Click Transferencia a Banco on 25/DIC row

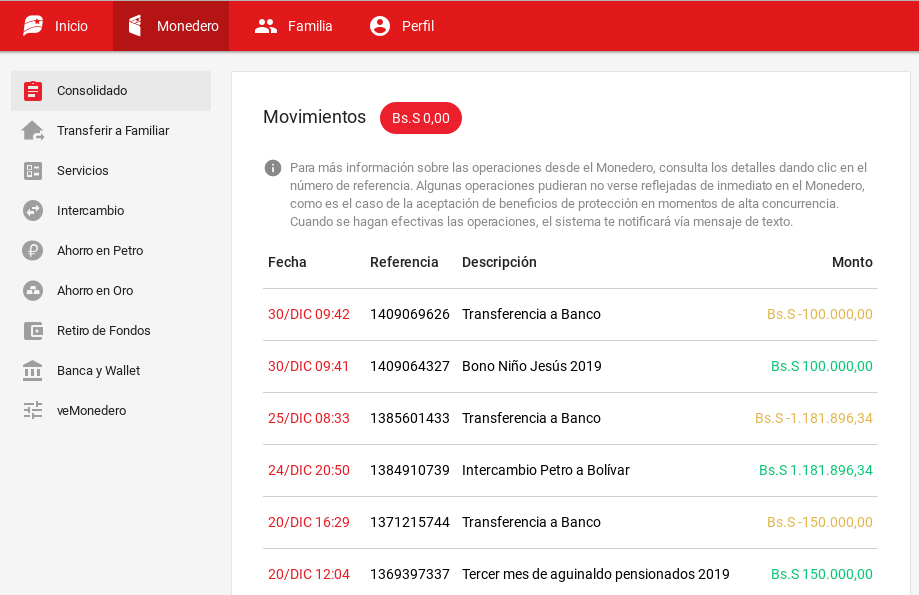tap(531, 418)
